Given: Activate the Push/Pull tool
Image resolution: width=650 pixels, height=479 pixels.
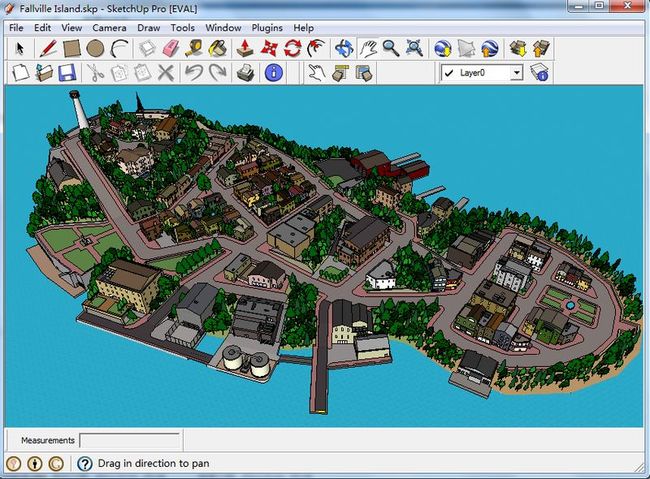Looking at the screenshot, I should [245, 49].
